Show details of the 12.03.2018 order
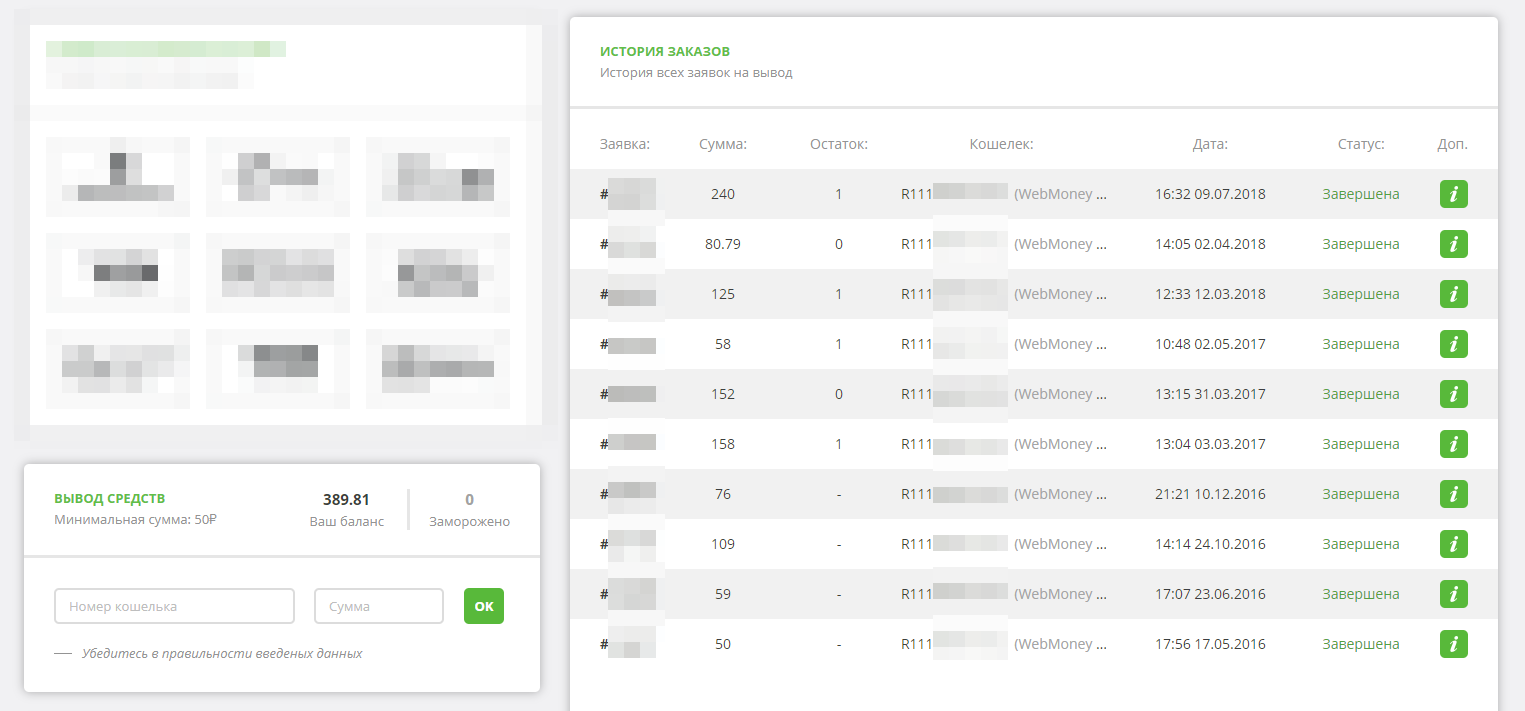 (1453, 294)
